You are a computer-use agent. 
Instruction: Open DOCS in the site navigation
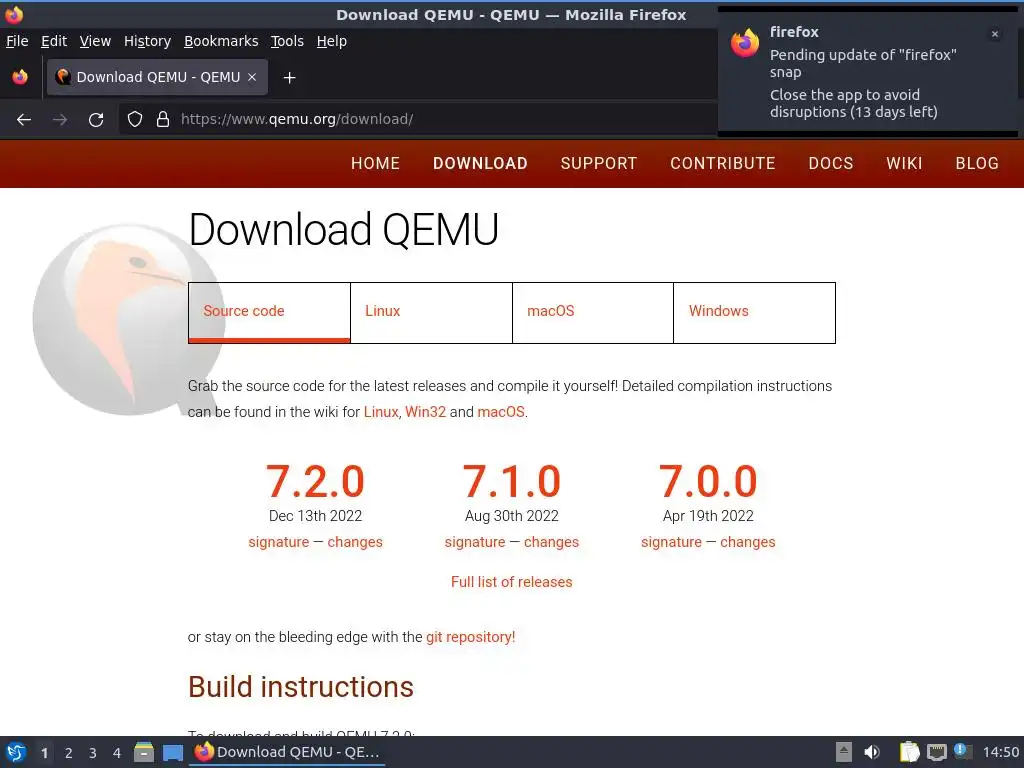(x=831, y=163)
